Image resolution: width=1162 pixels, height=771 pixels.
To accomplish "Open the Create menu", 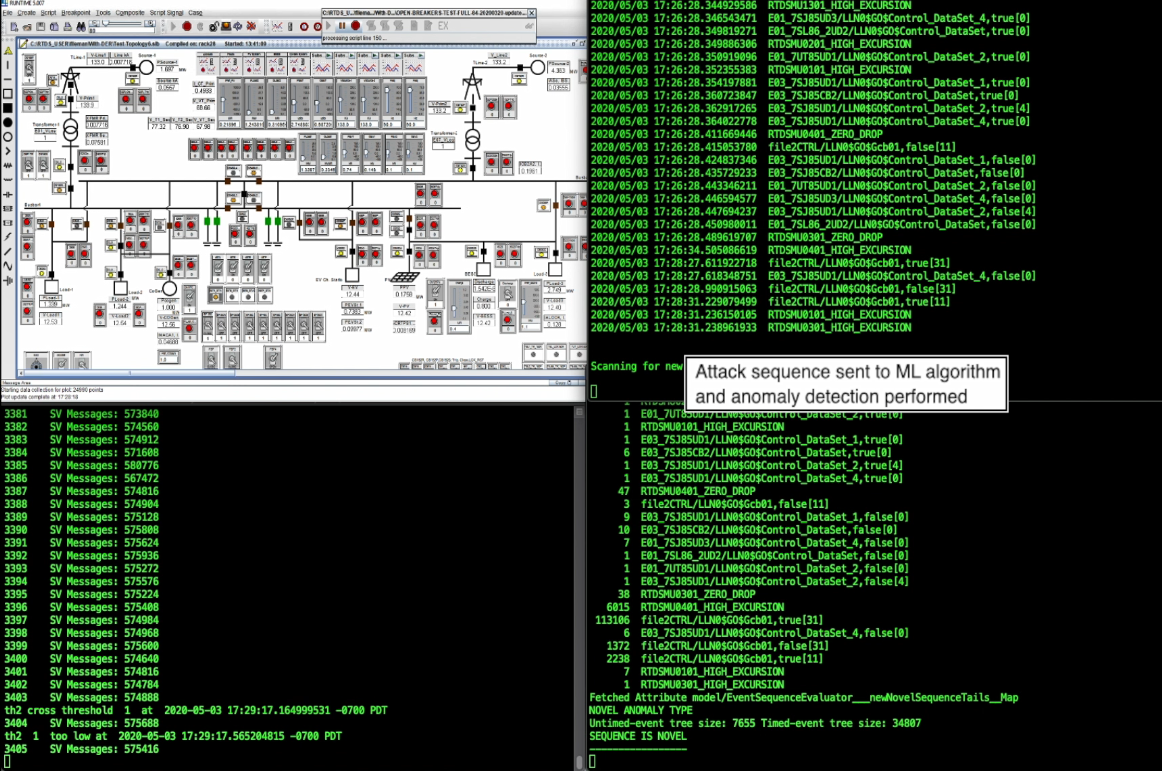I will click(27, 13).
